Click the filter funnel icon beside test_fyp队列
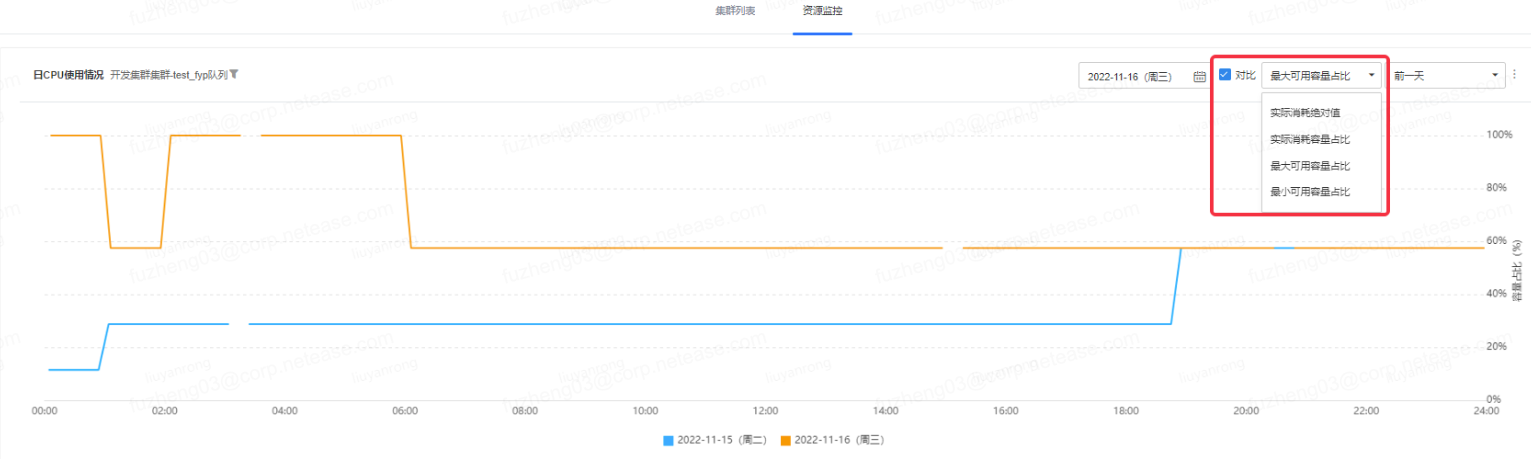This screenshot has width=1531, height=459. (x=234, y=75)
